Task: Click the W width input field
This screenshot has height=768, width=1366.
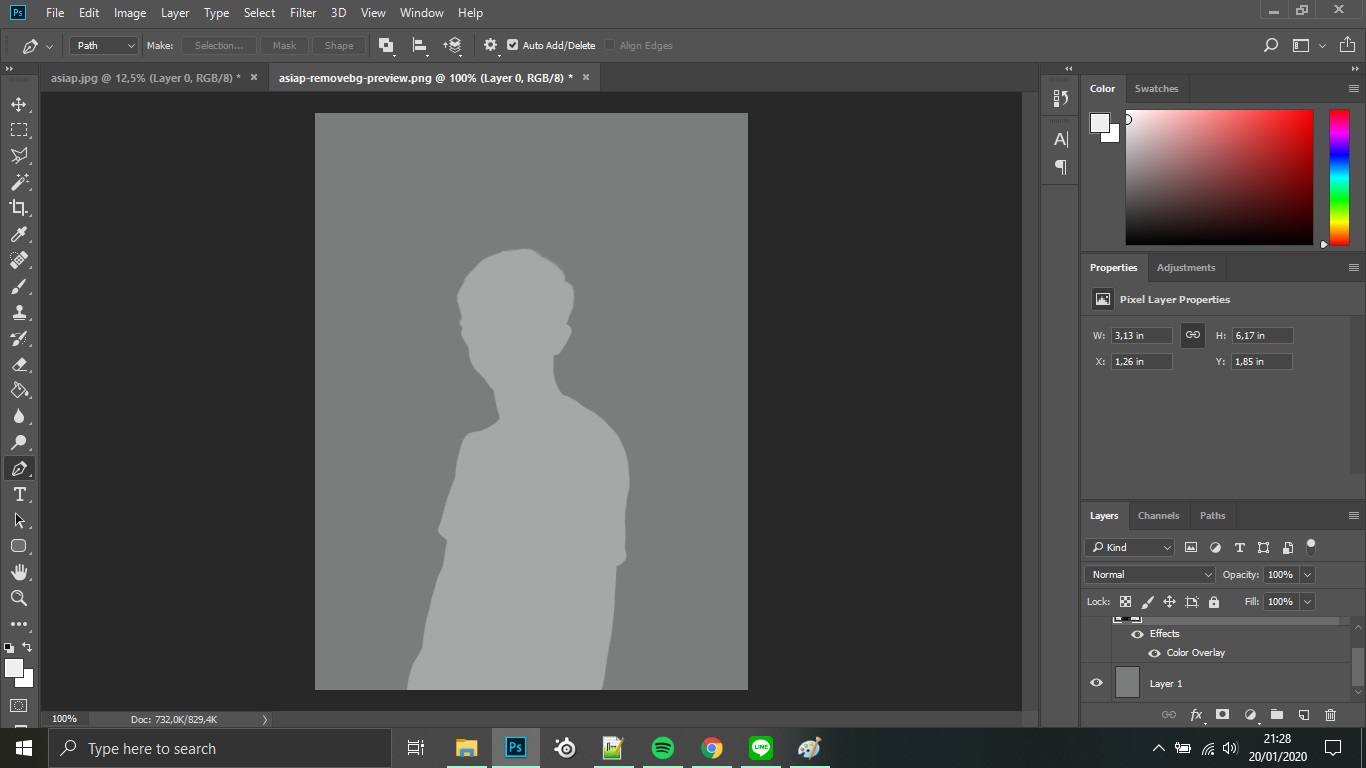Action: [1141, 336]
